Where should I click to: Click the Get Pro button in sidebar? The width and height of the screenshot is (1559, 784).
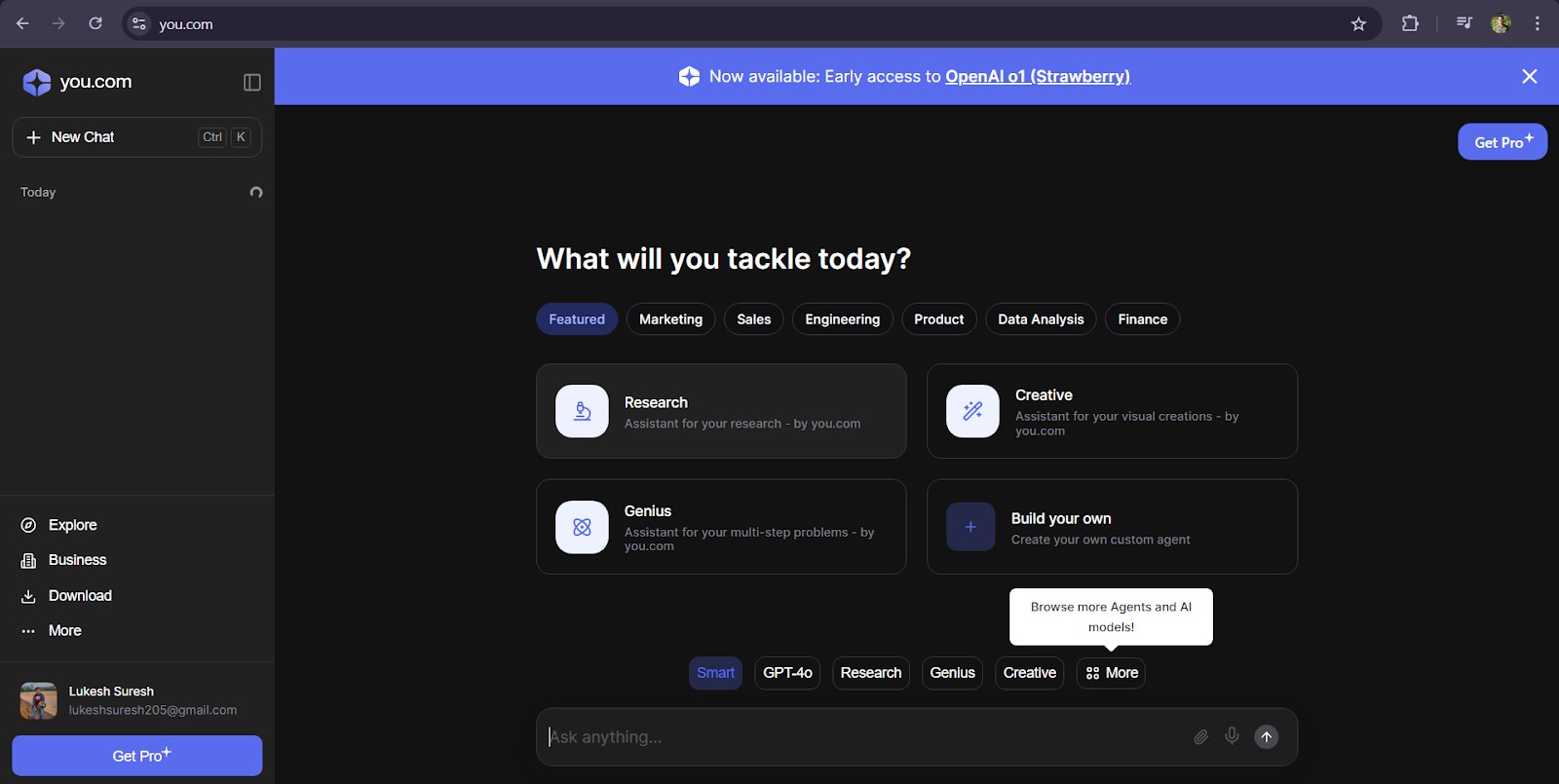[x=137, y=756]
